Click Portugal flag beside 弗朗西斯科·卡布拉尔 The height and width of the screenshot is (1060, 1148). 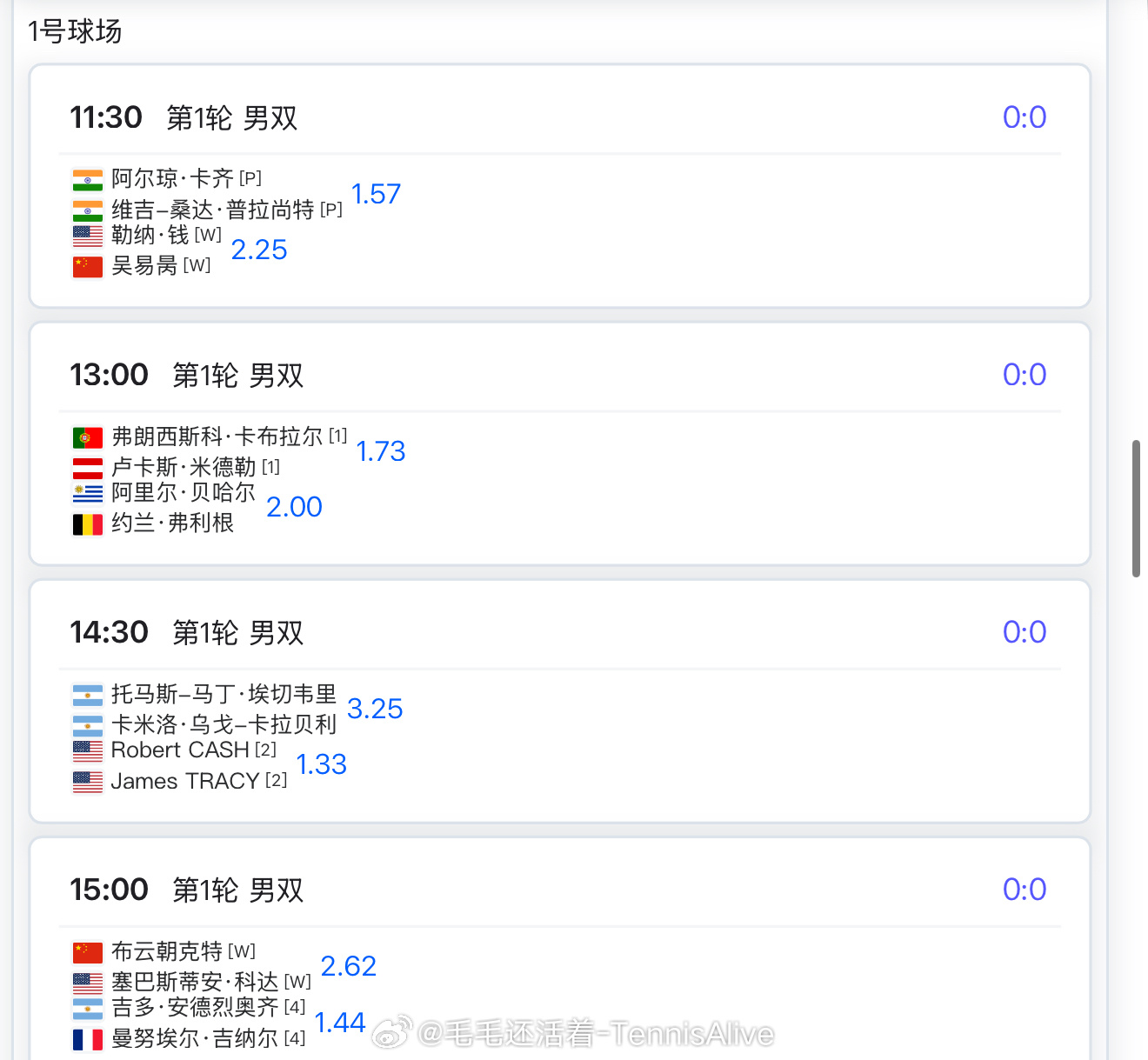tap(88, 437)
